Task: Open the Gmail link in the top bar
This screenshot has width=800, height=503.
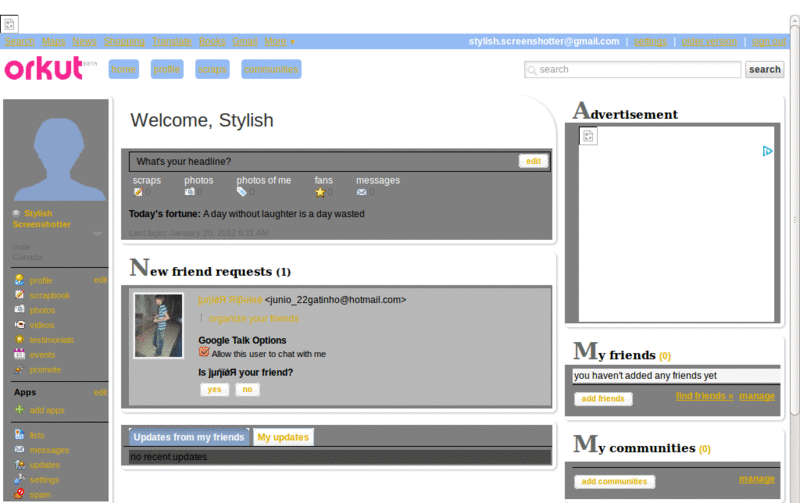Action: click(x=245, y=41)
